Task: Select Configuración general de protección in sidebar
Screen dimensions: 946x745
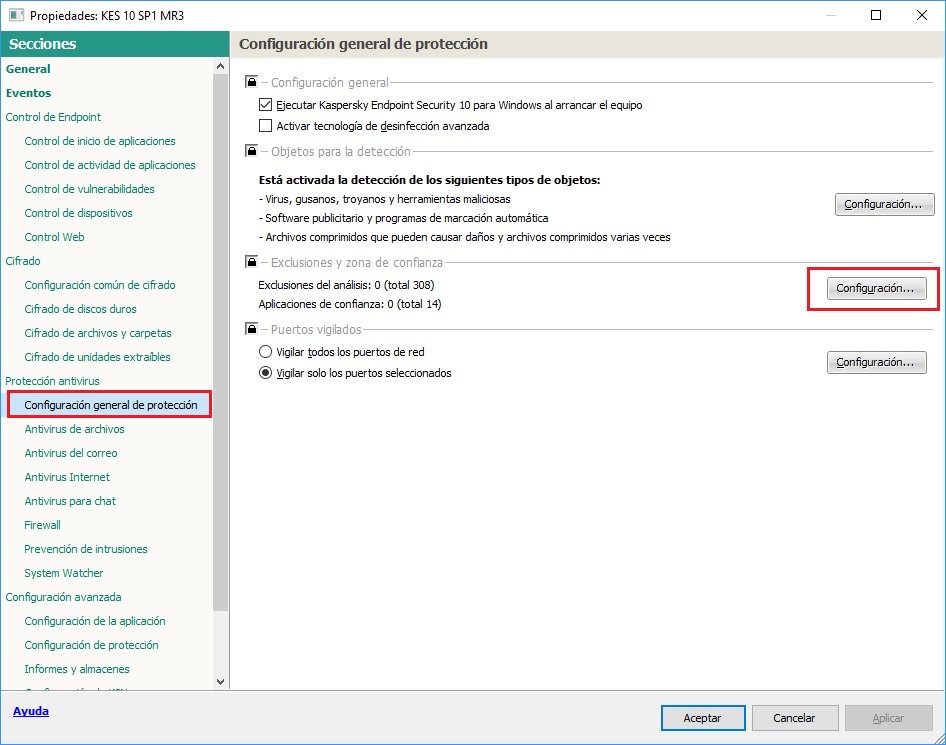Action: click(x=111, y=405)
